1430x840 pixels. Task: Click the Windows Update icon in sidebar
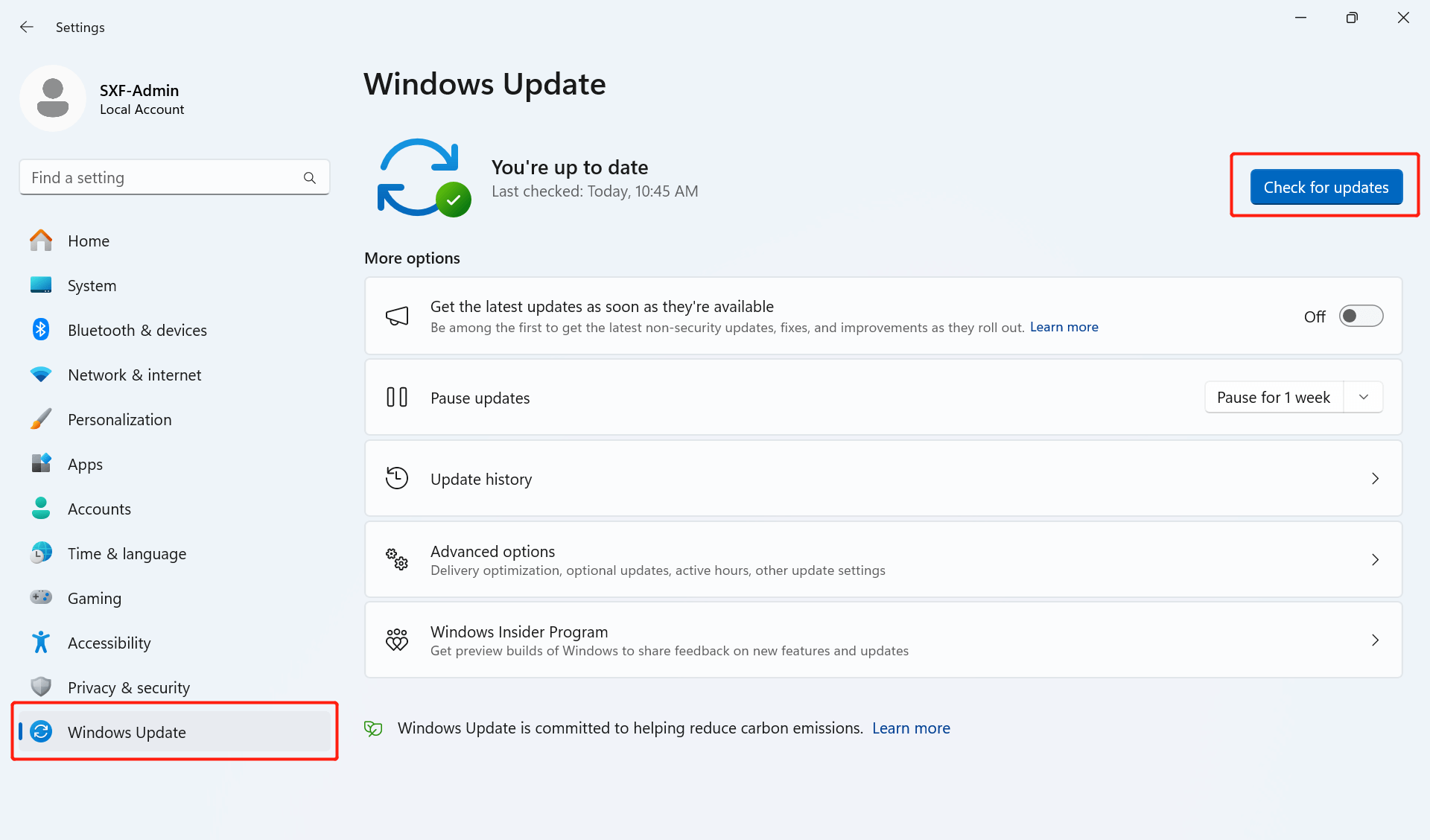pos(38,732)
